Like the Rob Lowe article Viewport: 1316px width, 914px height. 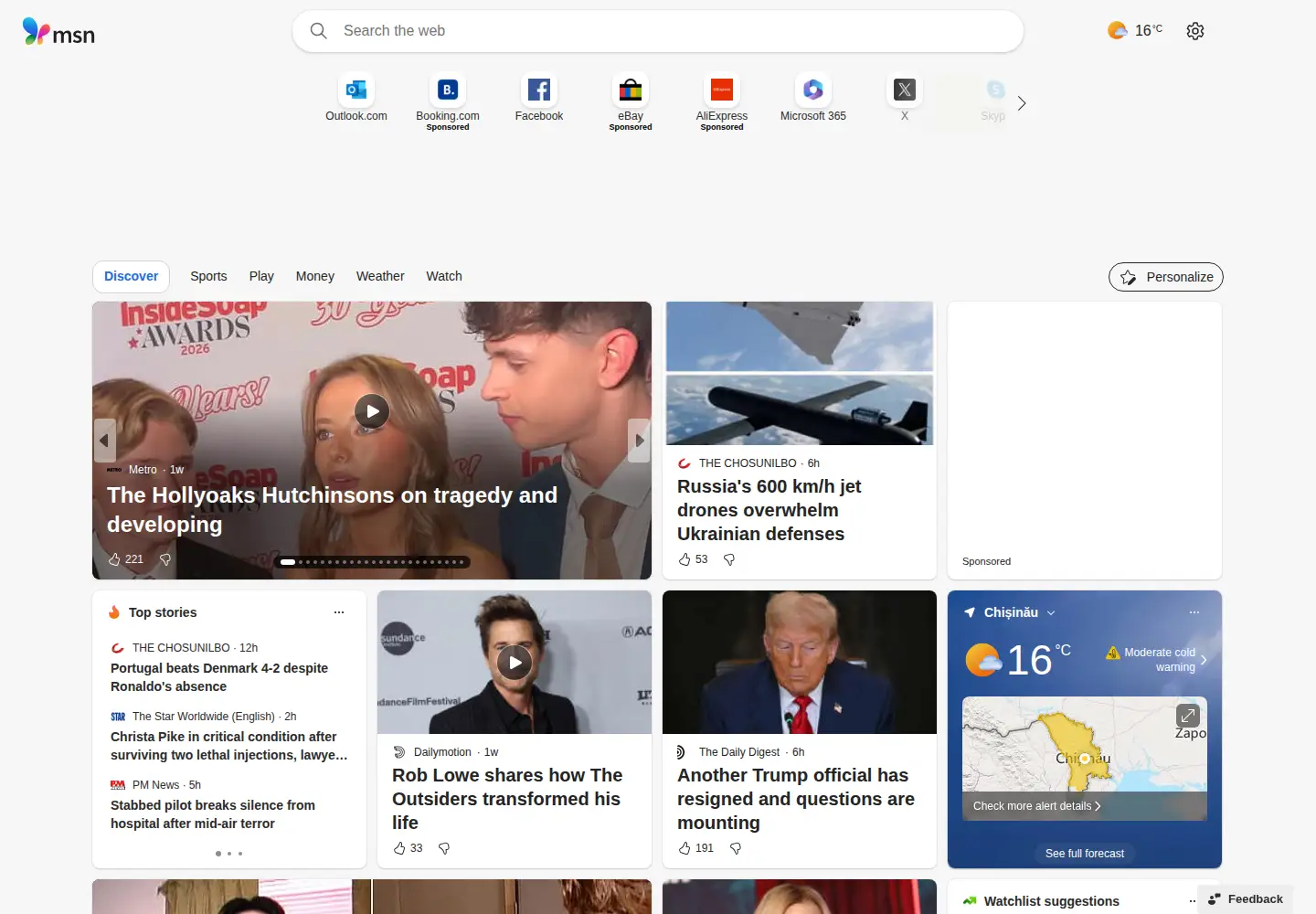(399, 848)
